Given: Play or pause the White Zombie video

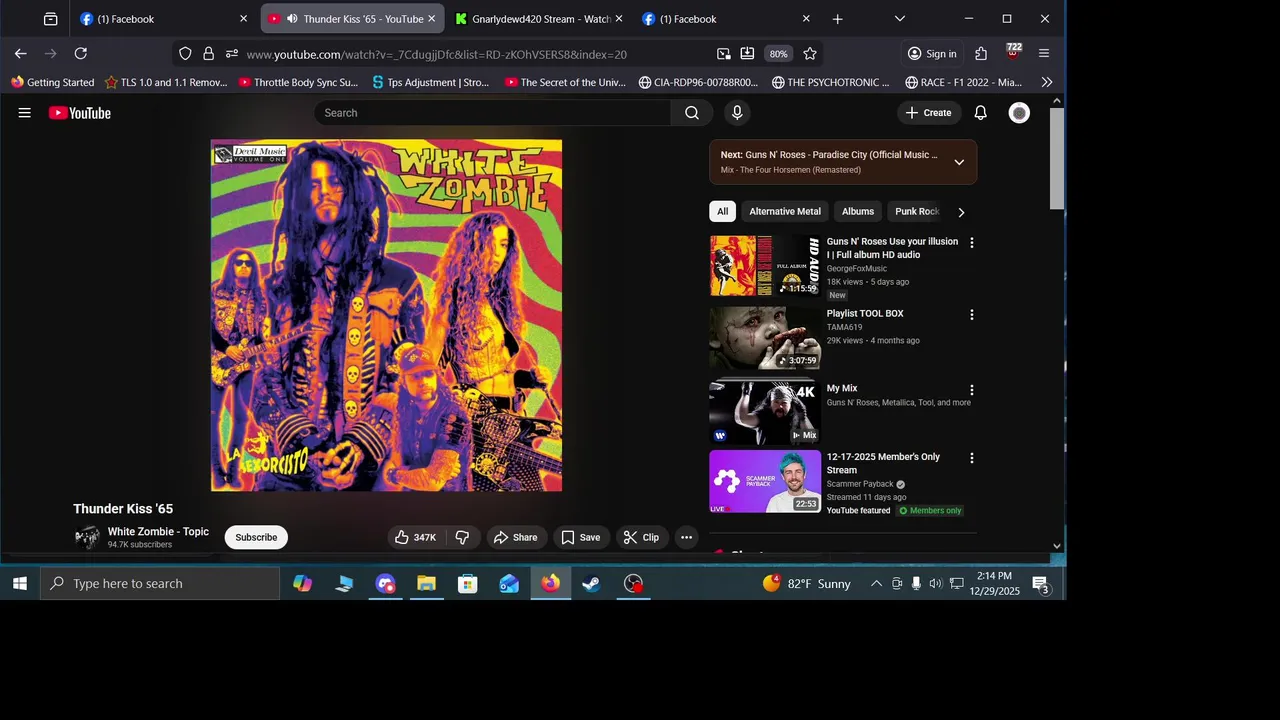Looking at the screenshot, I should click(386, 316).
